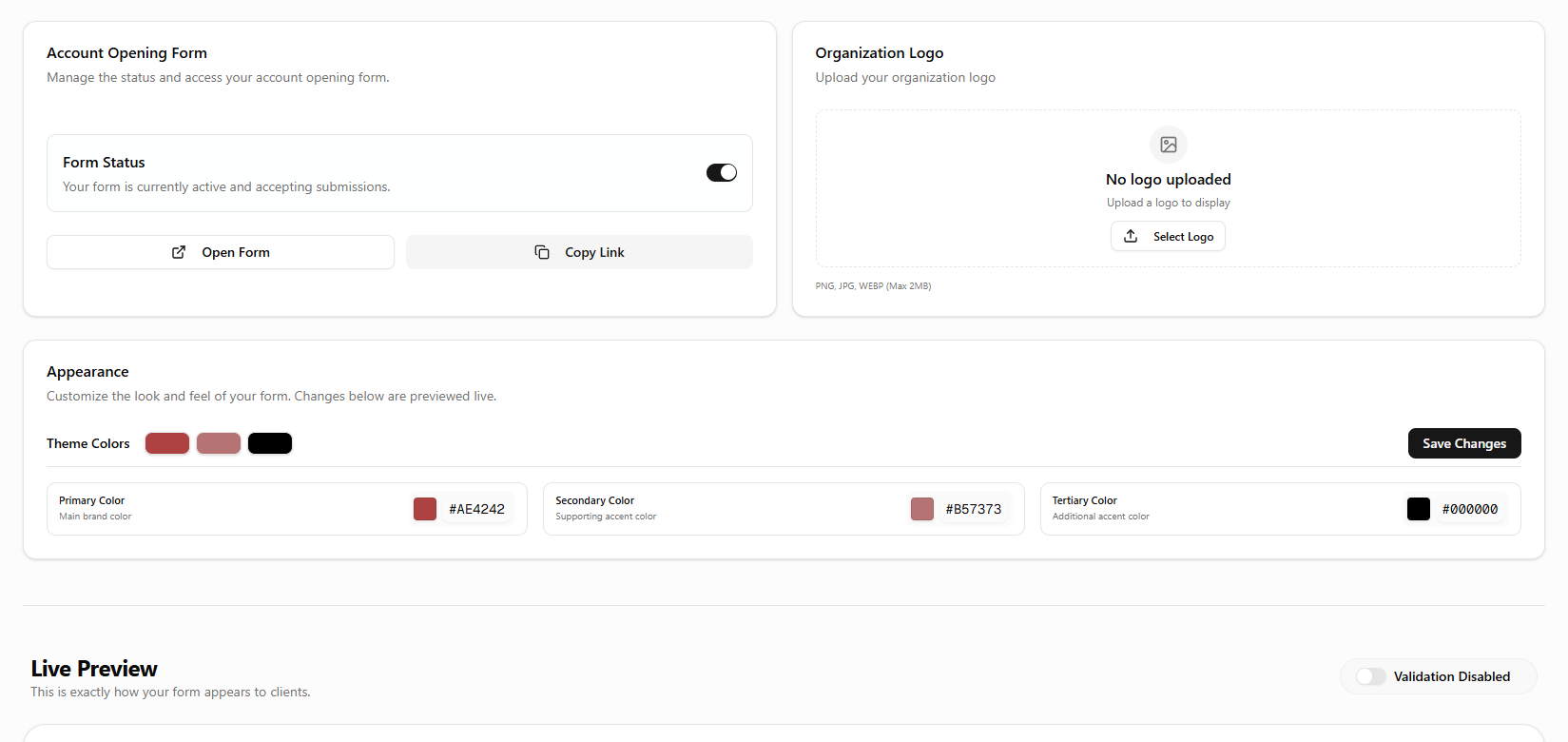Click the pink Theme Colors preview pill
Viewport: 1568px width, 742px height.
click(x=219, y=443)
